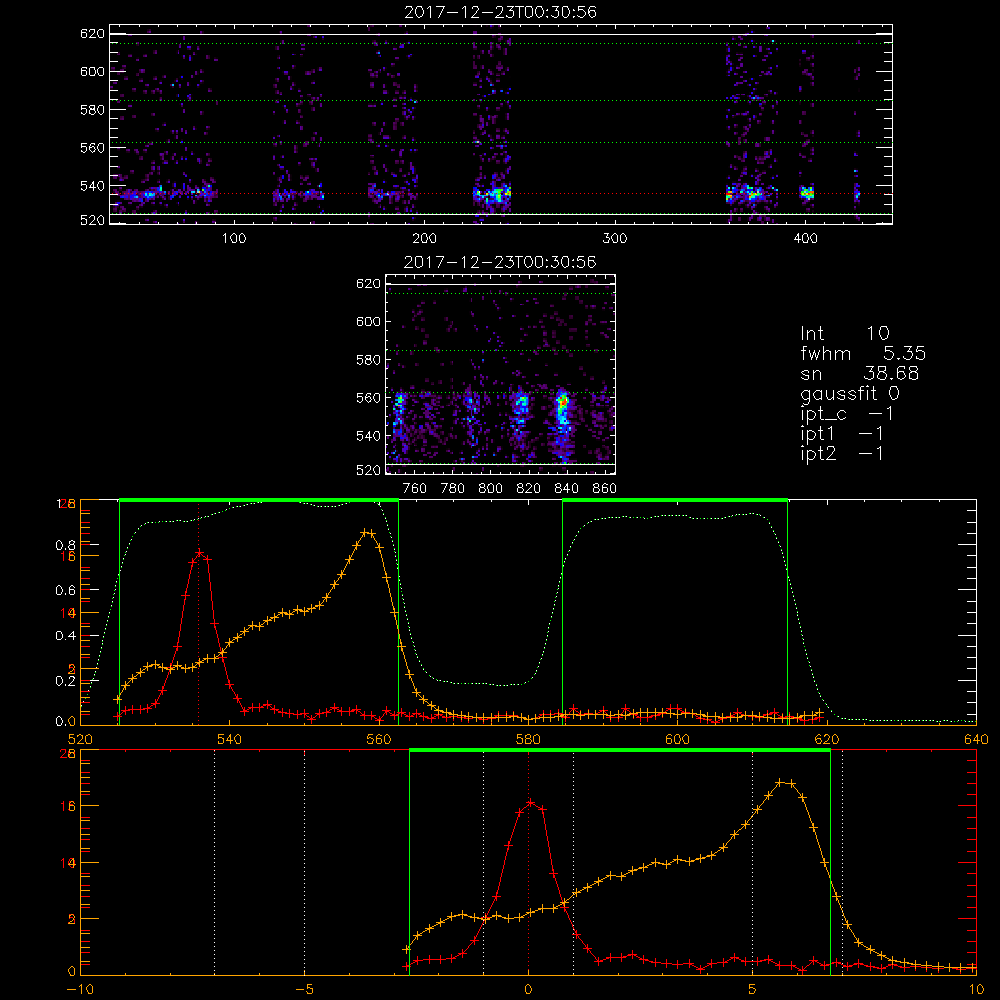The height and width of the screenshot is (1000, 1000).
Task: Click the red peak at 0 in bottom plot
Action: [529, 802]
